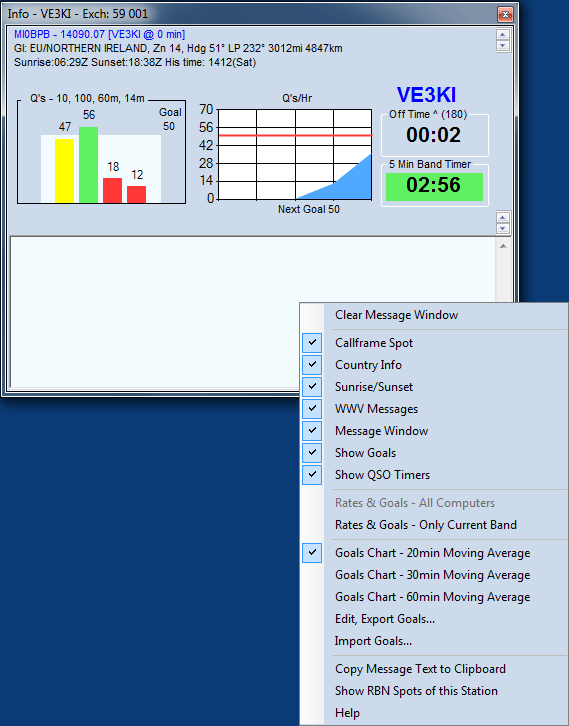569x726 pixels.
Task: Click the green 5 Min Band Timer
Action: coord(434,187)
